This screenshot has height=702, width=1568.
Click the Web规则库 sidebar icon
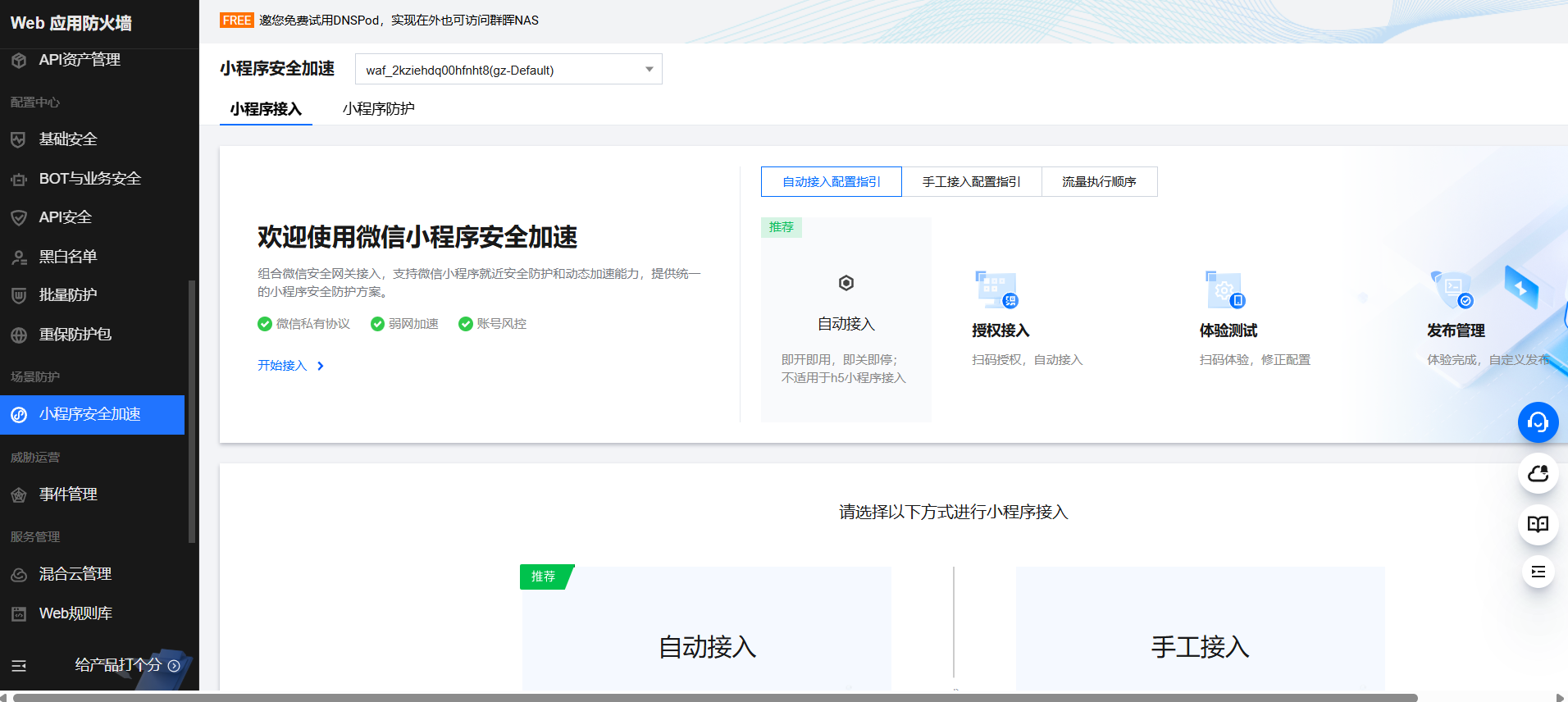click(19, 613)
